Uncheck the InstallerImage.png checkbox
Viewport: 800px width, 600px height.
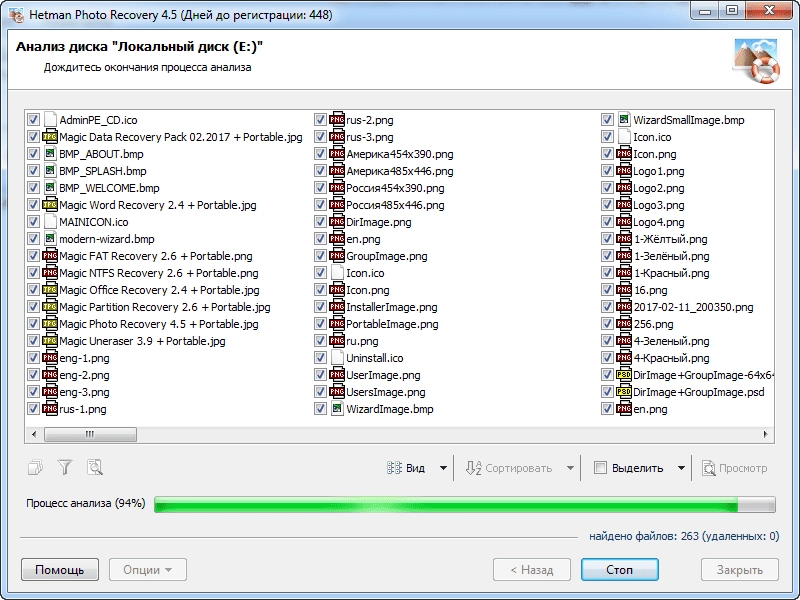coord(320,307)
